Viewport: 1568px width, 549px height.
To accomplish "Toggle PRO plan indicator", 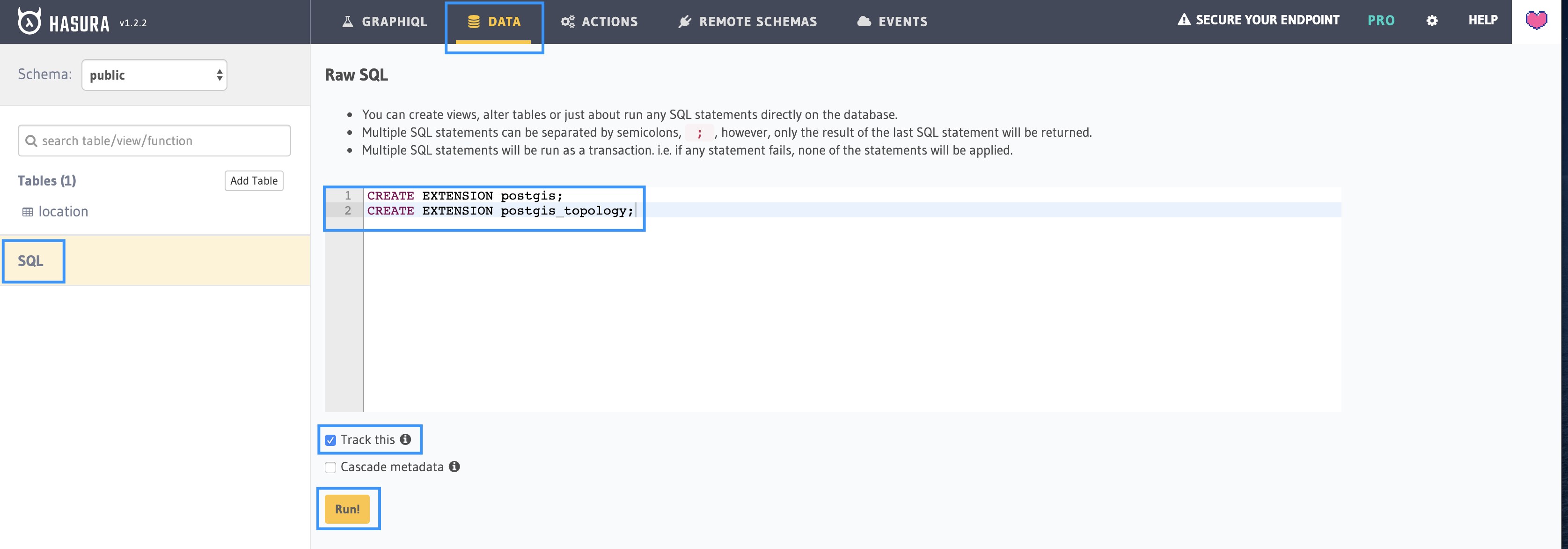I will tap(1382, 21).
